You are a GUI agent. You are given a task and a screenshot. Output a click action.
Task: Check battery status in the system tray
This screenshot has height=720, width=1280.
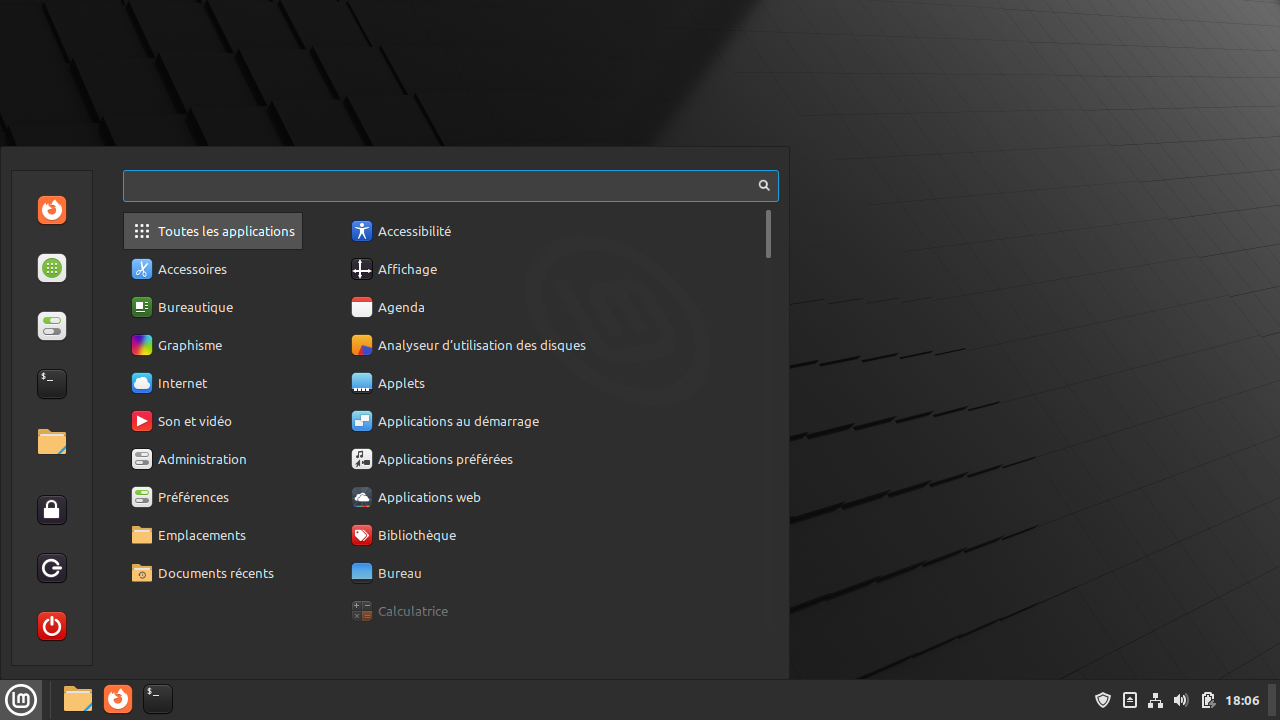(x=1207, y=700)
